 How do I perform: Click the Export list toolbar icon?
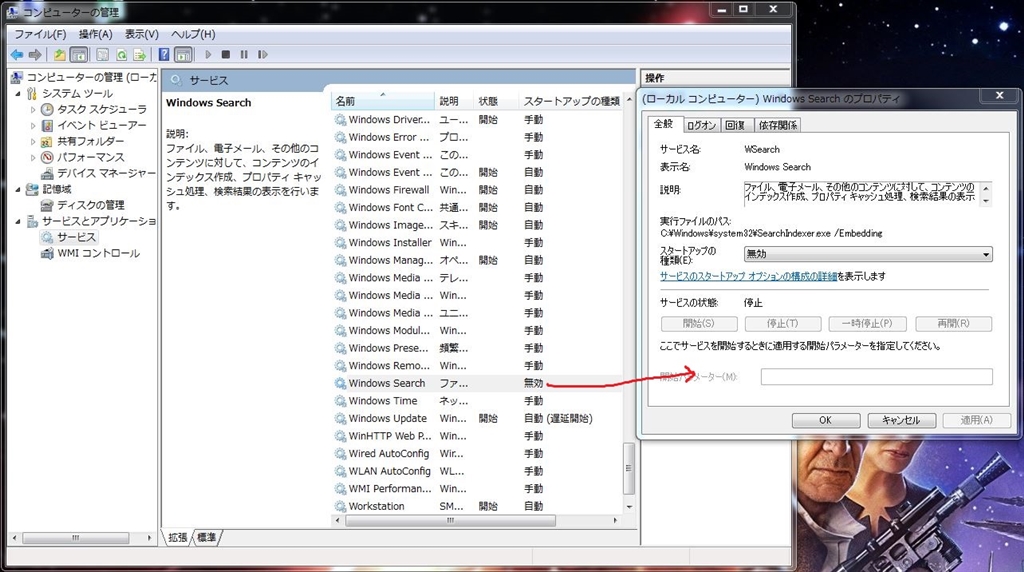pos(140,55)
